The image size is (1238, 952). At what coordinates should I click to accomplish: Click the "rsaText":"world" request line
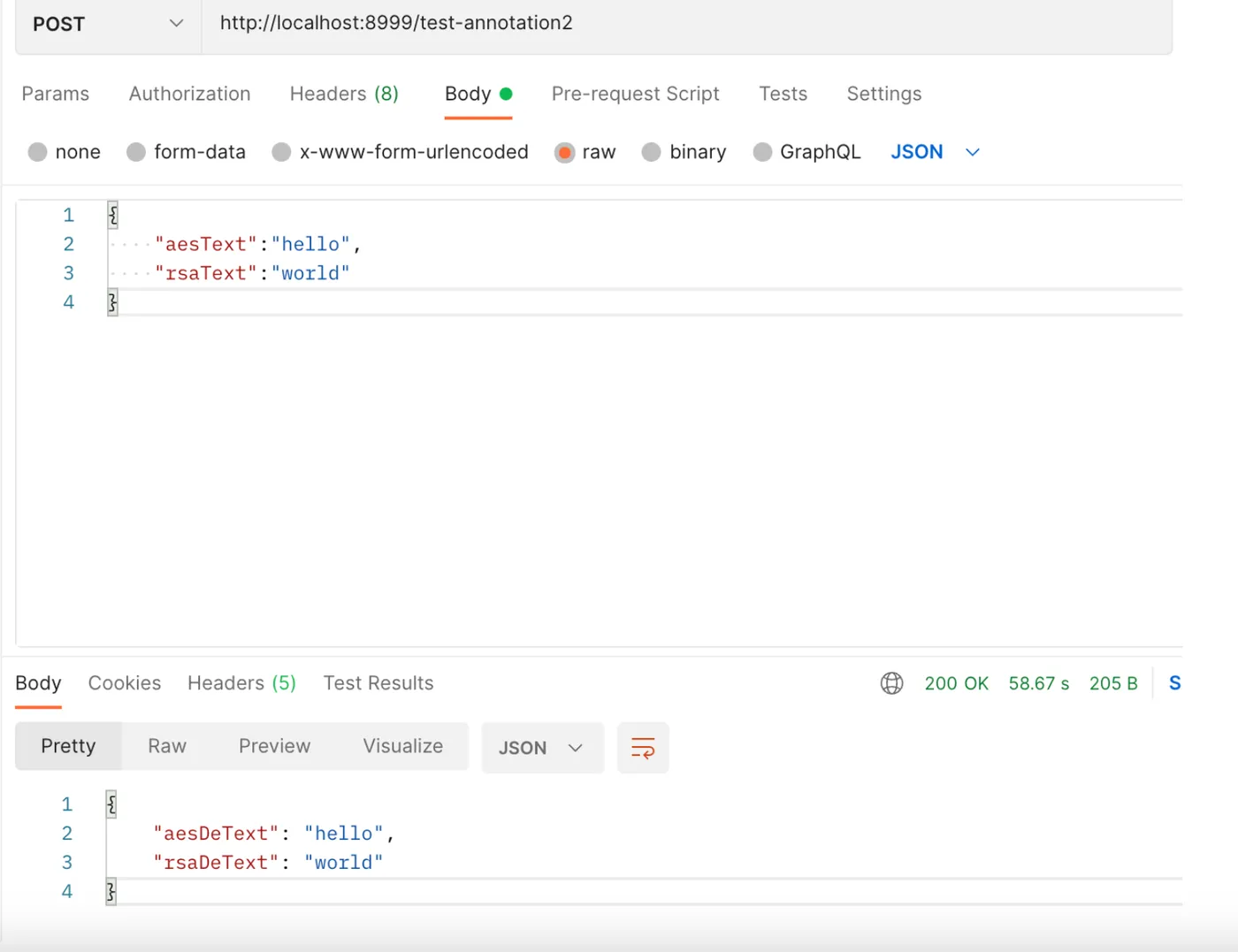[252, 273]
